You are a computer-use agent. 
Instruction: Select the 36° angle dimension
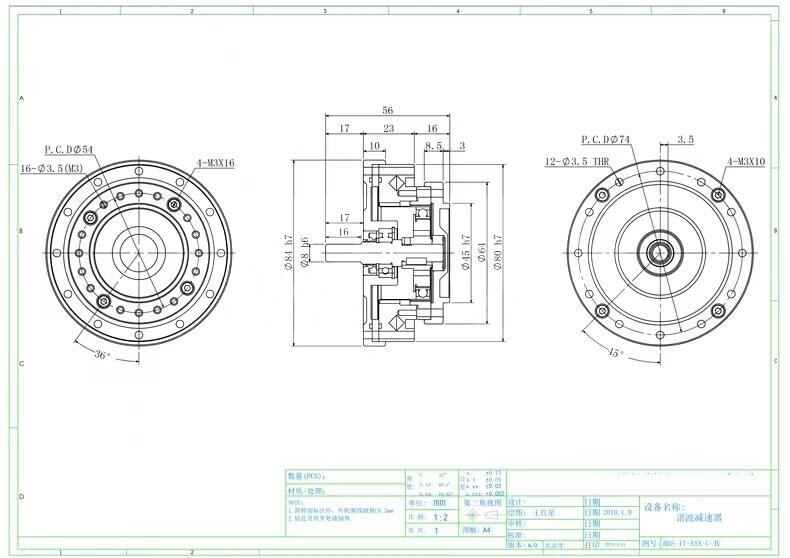102,354
